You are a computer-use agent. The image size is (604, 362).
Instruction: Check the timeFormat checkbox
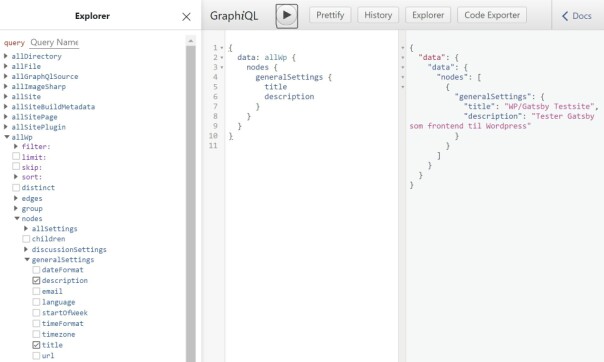pyautogui.click(x=36, y=323)
